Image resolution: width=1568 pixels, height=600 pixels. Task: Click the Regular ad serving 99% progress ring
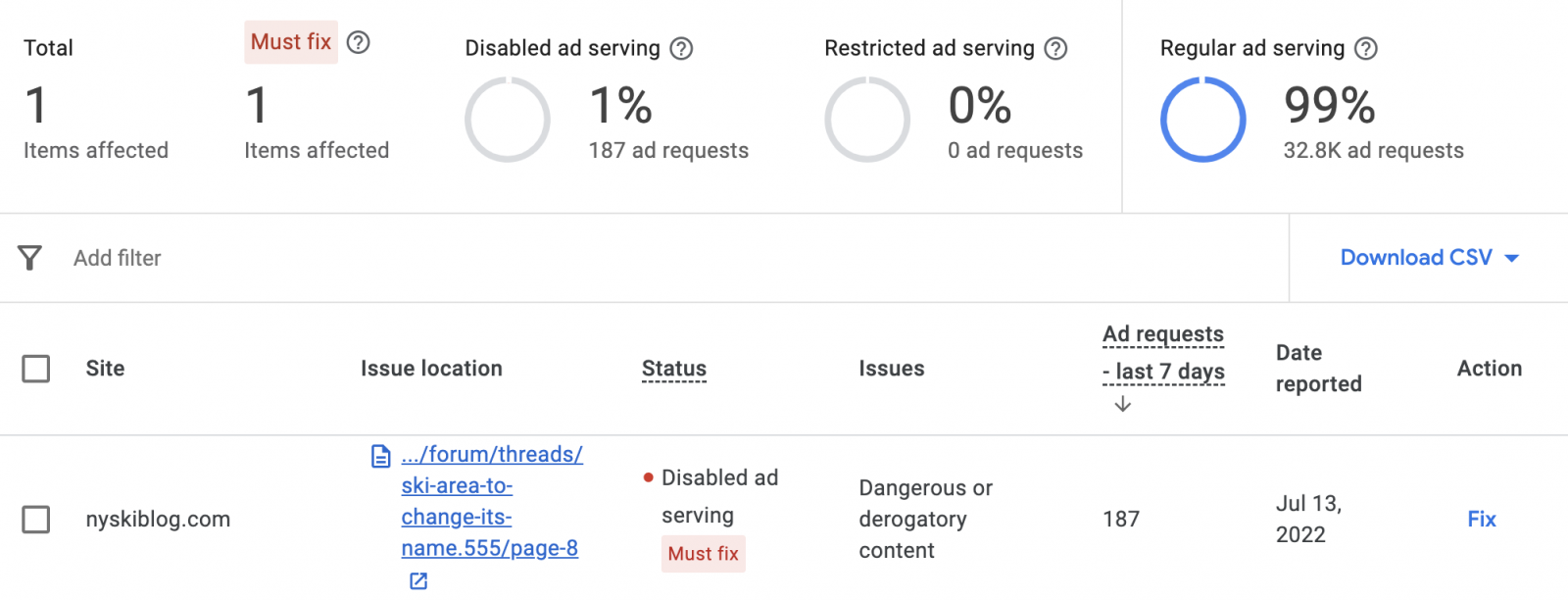(1202, 120)
